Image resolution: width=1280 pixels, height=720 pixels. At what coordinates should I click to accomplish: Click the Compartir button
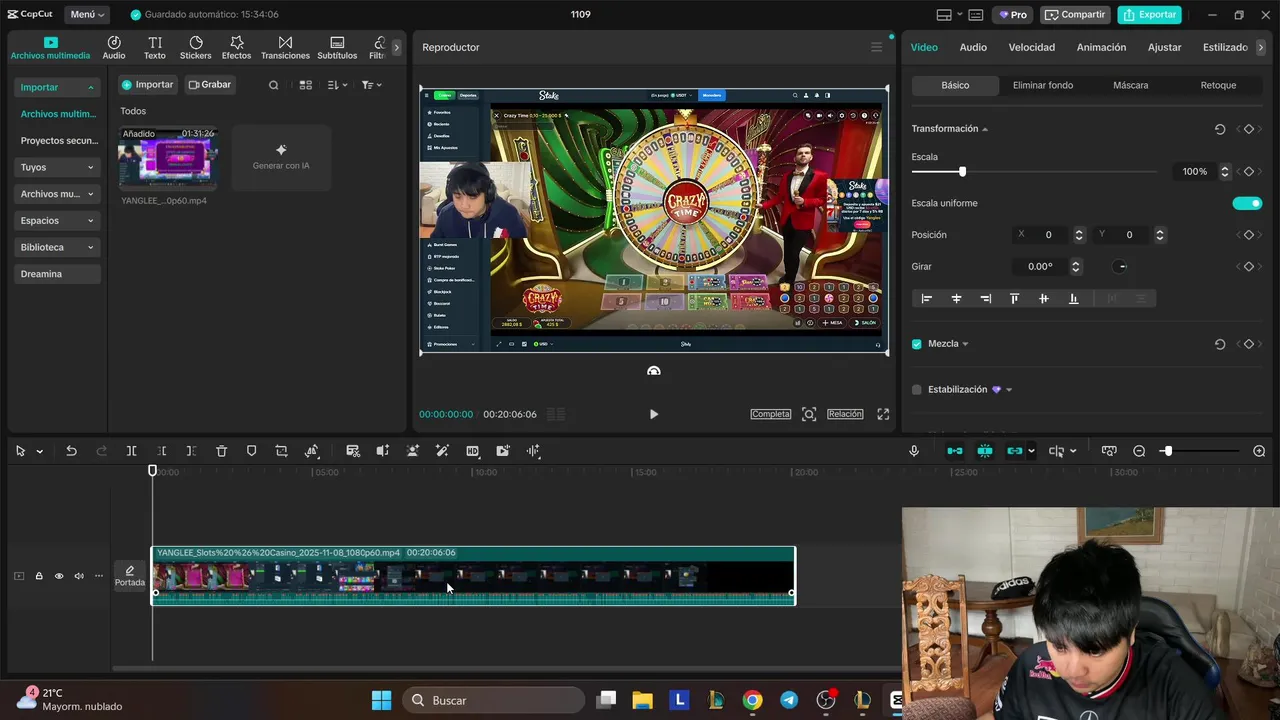point(1075,15)
